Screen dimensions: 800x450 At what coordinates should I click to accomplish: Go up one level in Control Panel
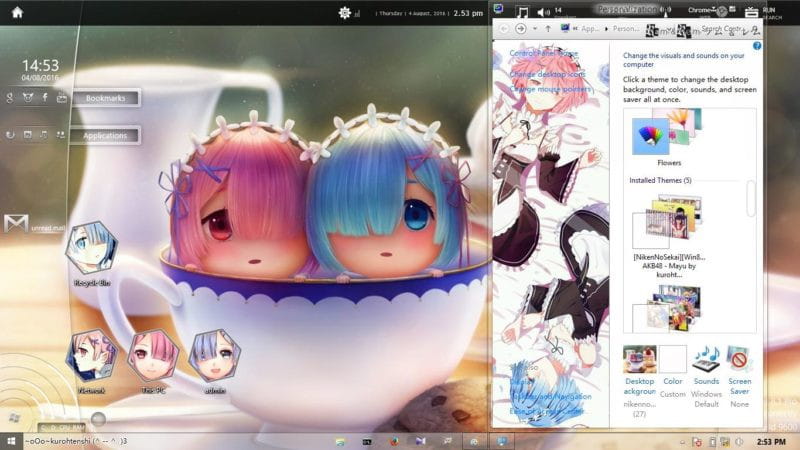[x=548, y=29]
